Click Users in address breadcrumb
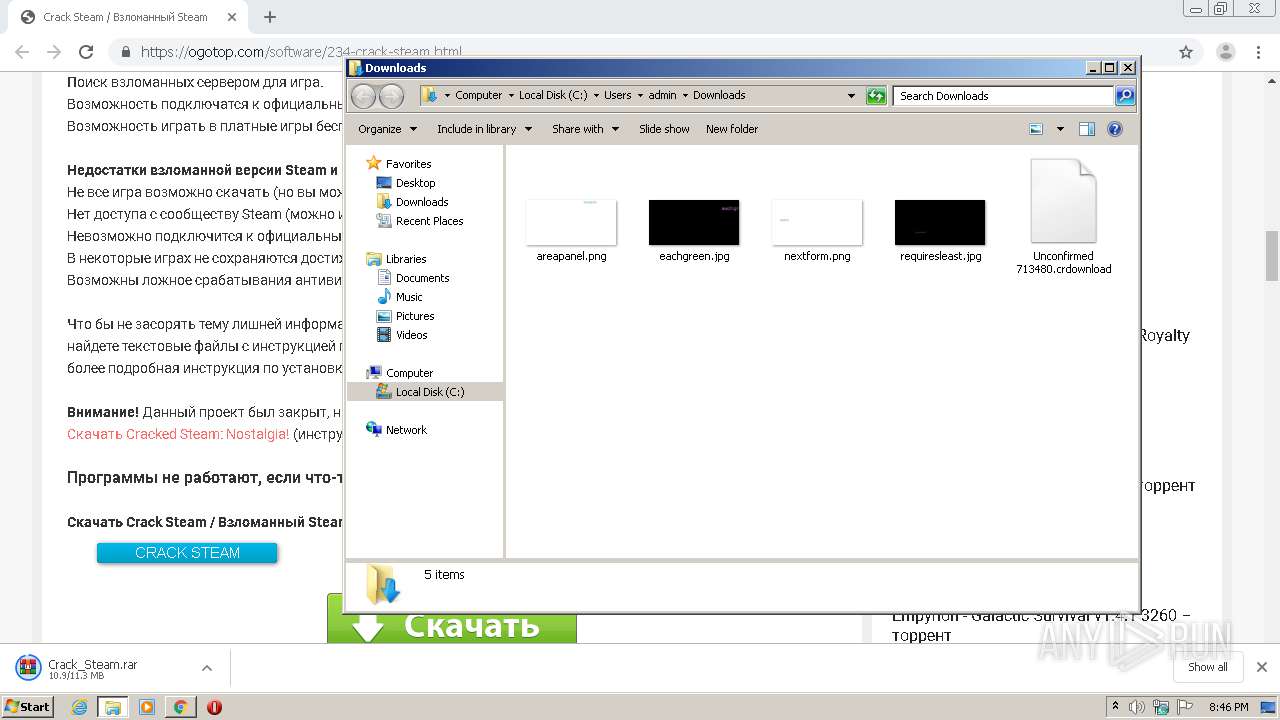The width and height of the screenshot is (1280, 720). [x=618, y=96]
